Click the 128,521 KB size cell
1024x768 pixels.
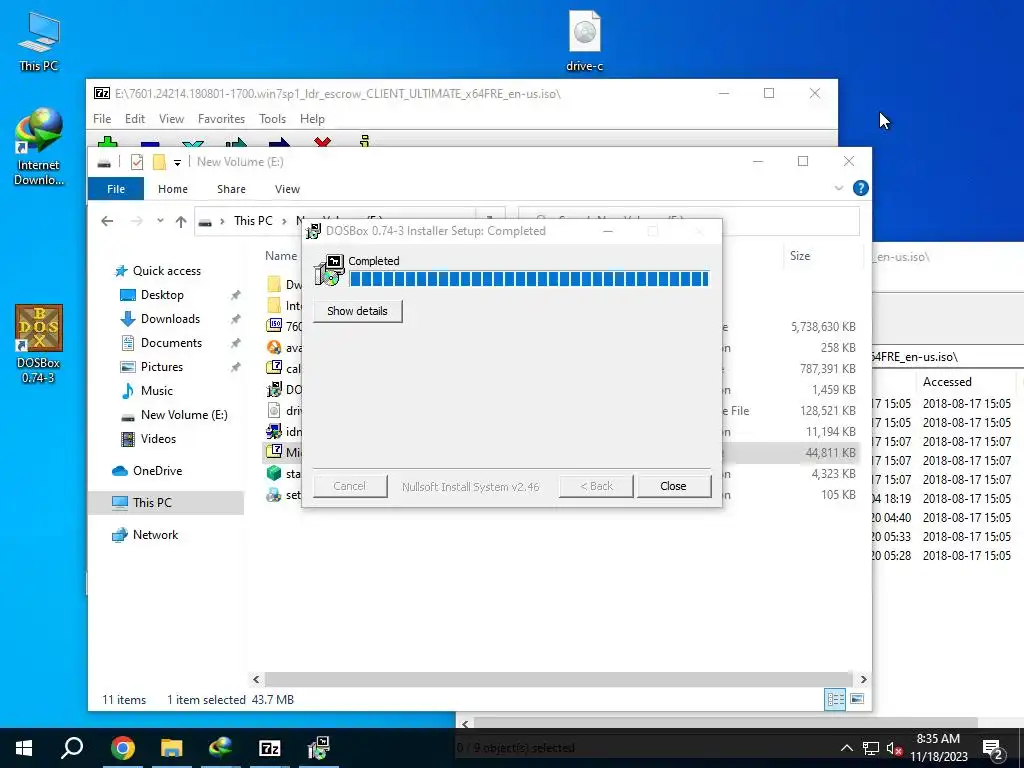click(x=827, y=411)
